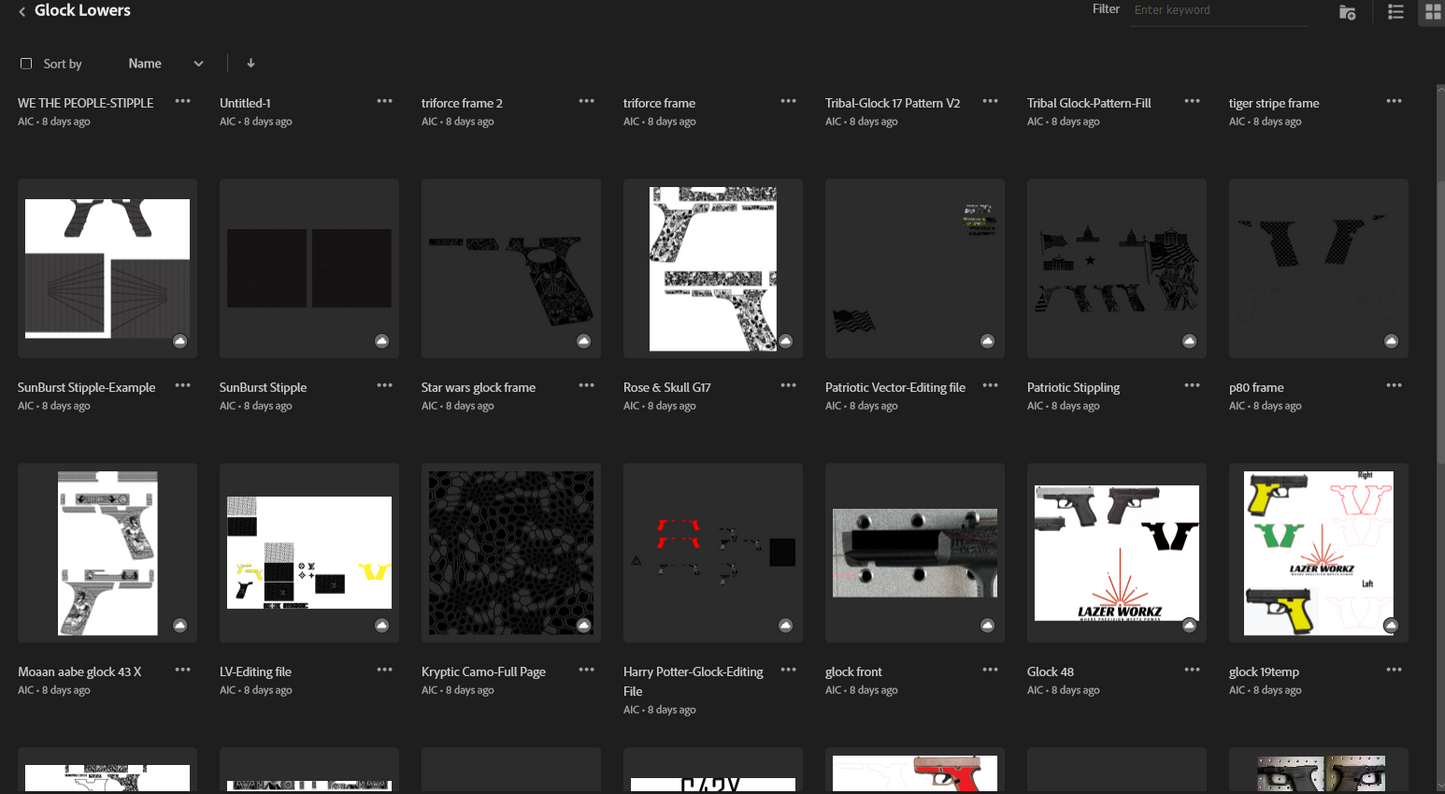1445x794 pixels.
Task: Reverse sort order with the down arrow
Action: pyautogui.click(x=251, y=63)
